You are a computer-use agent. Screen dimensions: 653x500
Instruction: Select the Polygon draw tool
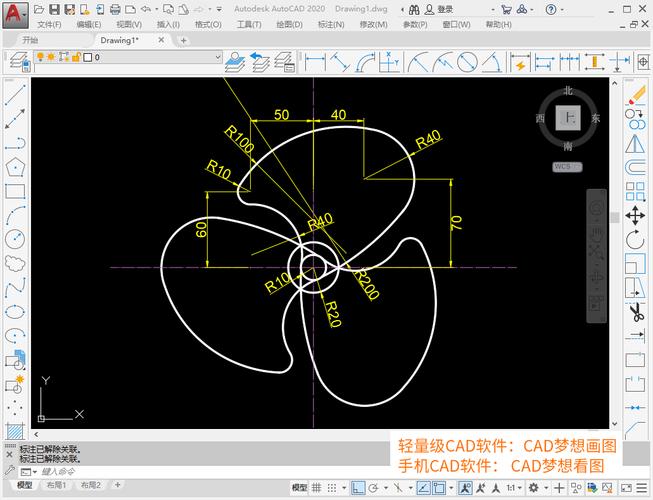coord(15,167)
